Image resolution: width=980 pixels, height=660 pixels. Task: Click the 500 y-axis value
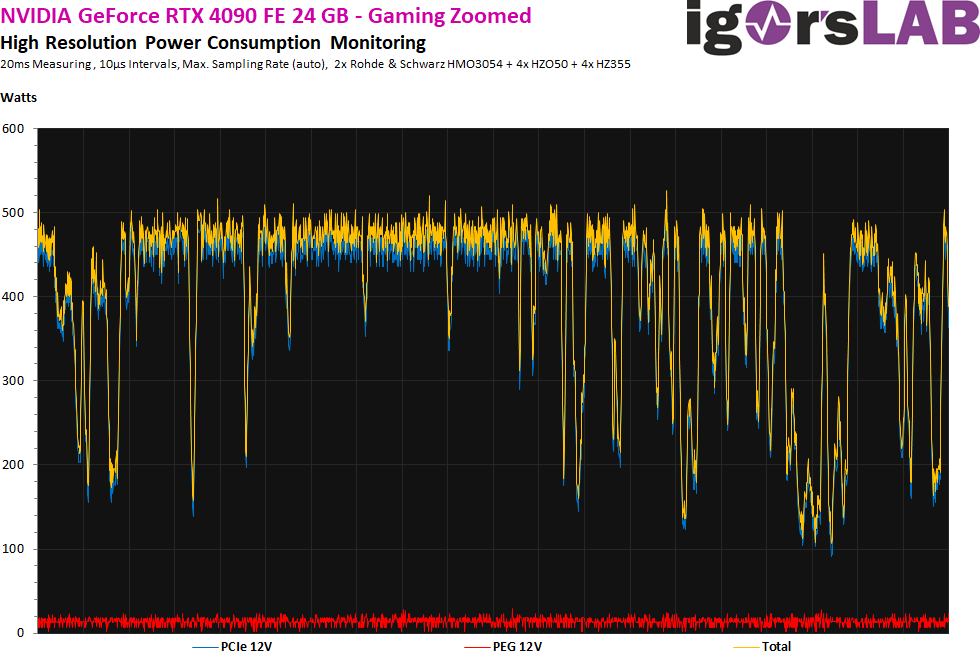tap(13, 213)
